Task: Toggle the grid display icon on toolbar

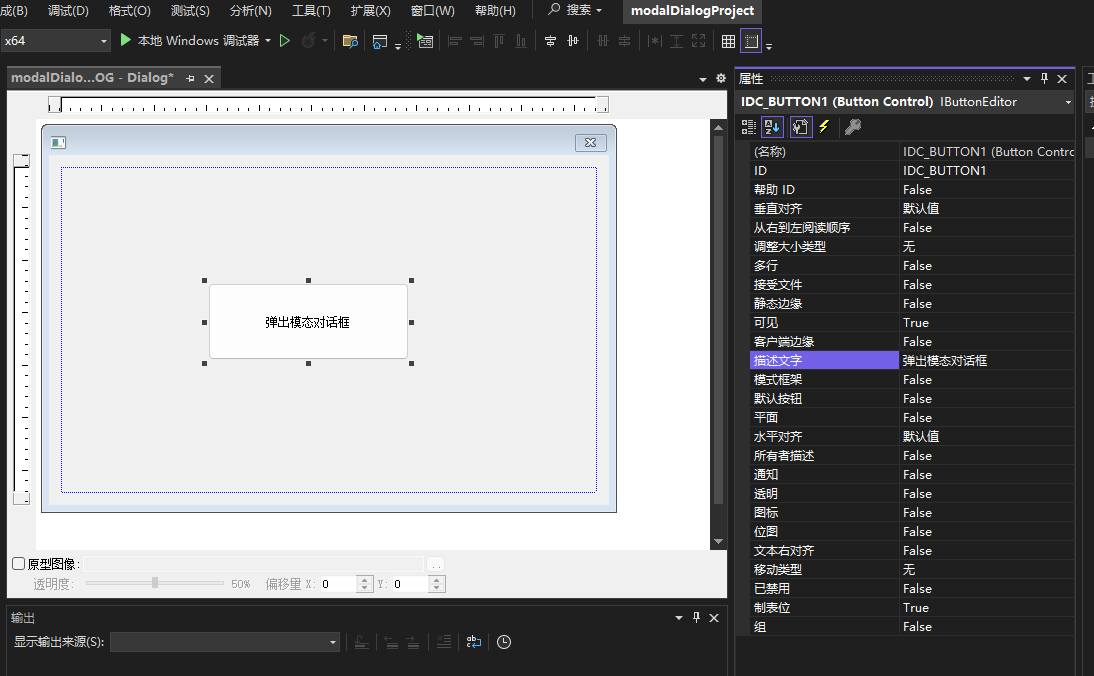Action: (728, 41)
